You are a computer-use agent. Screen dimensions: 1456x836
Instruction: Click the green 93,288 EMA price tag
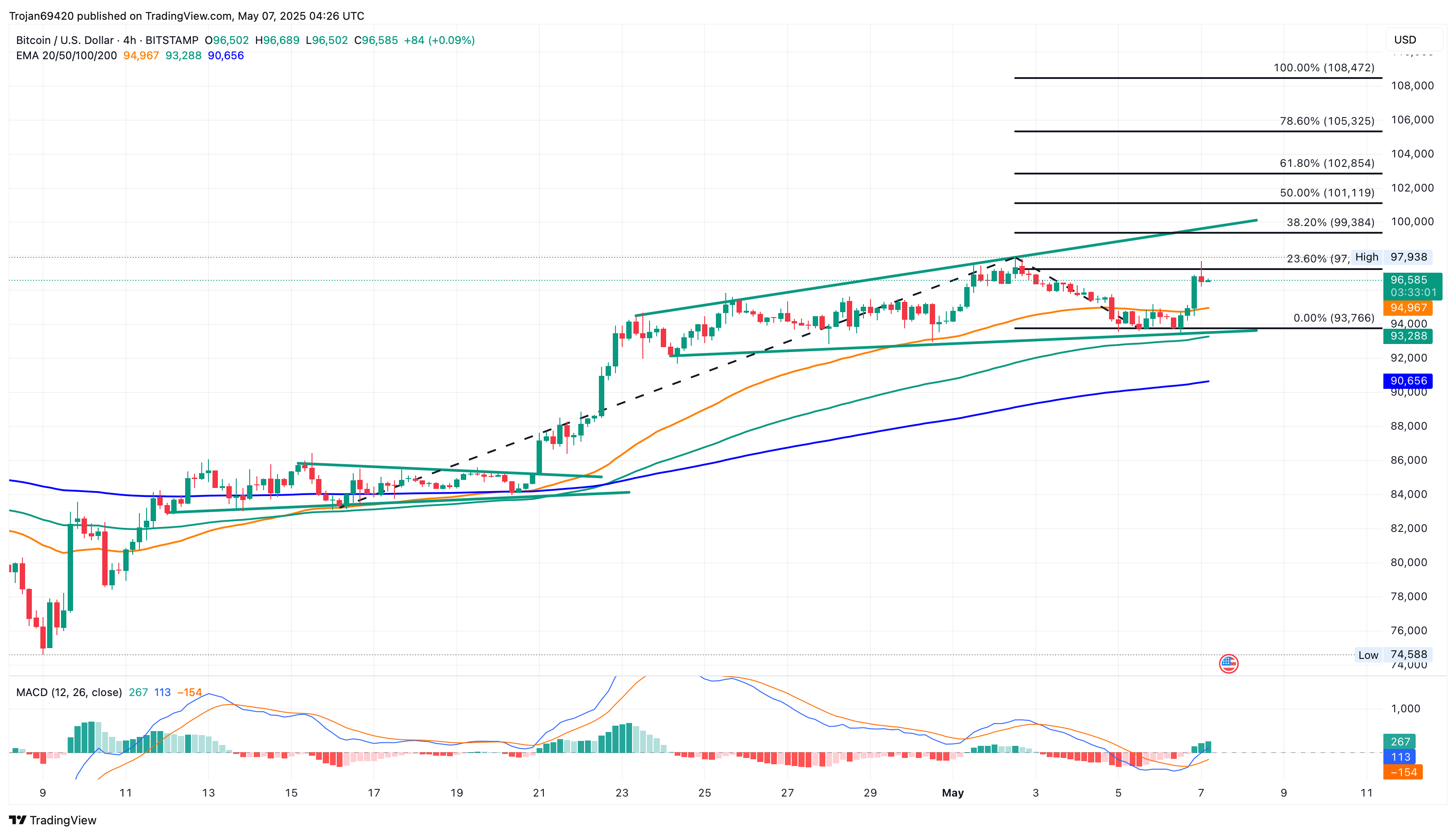click(1408, 336)
